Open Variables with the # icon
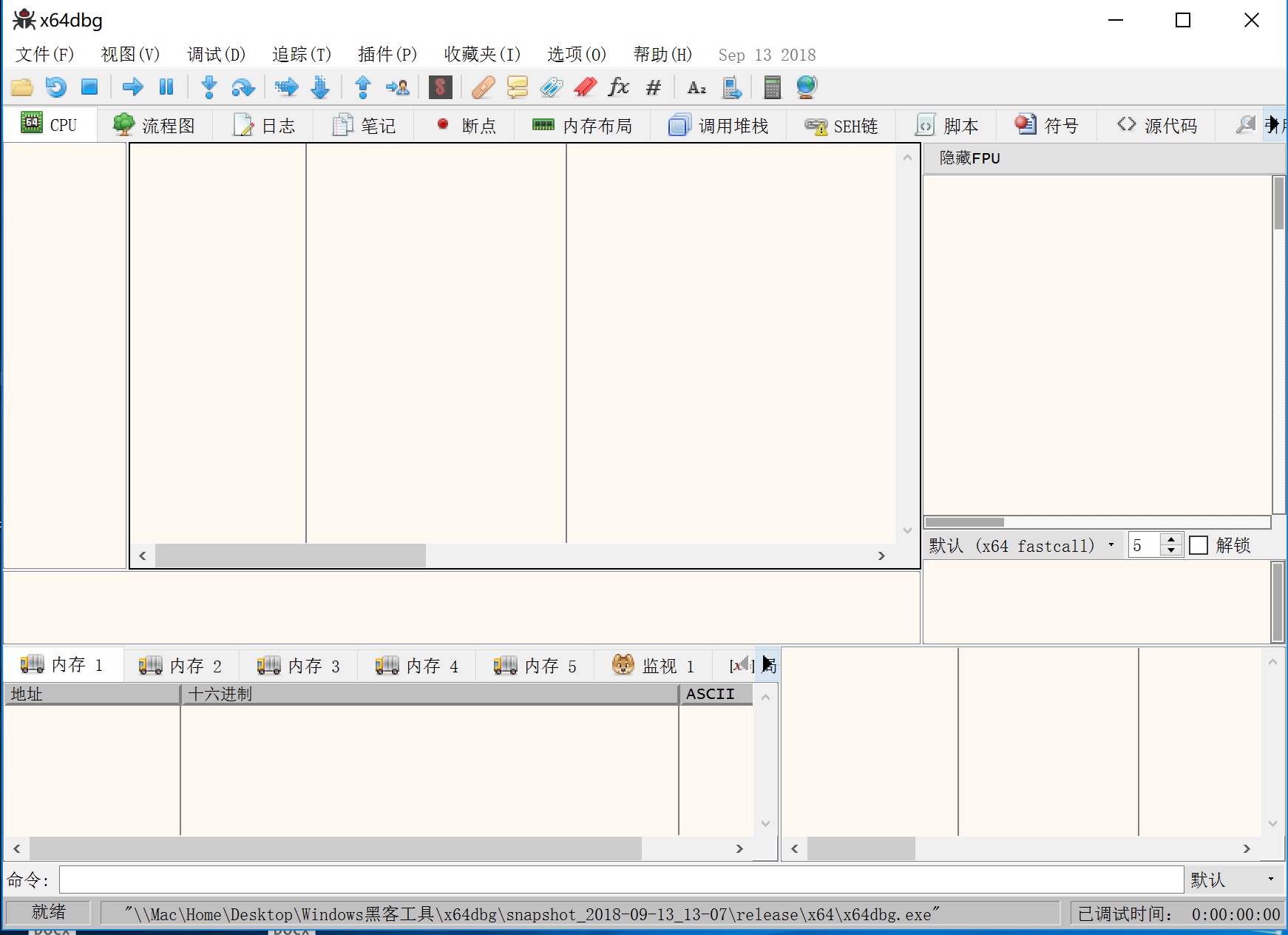The image size is (1288, 935). point(653,87)
